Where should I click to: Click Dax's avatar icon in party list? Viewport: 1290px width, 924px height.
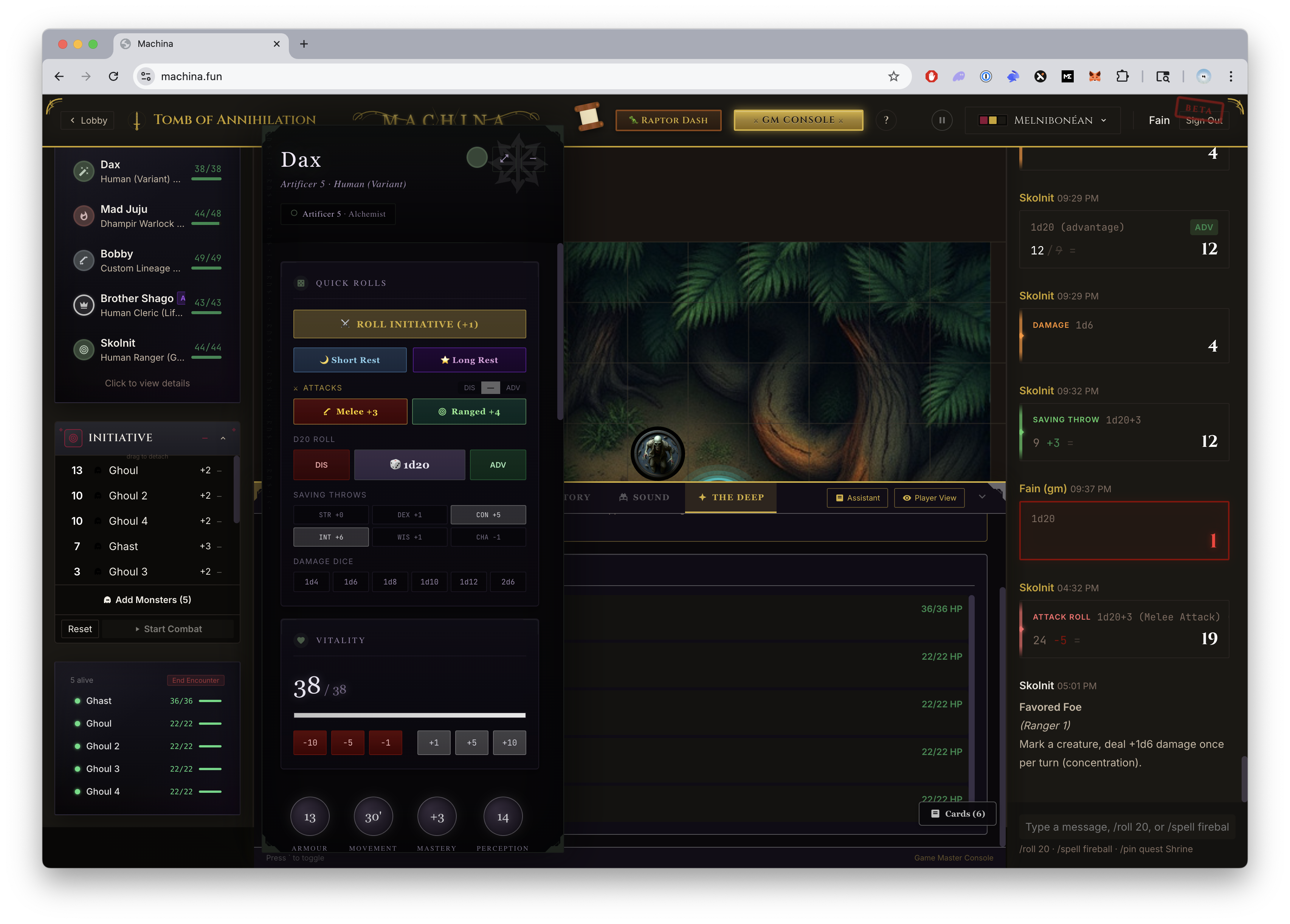84,171
